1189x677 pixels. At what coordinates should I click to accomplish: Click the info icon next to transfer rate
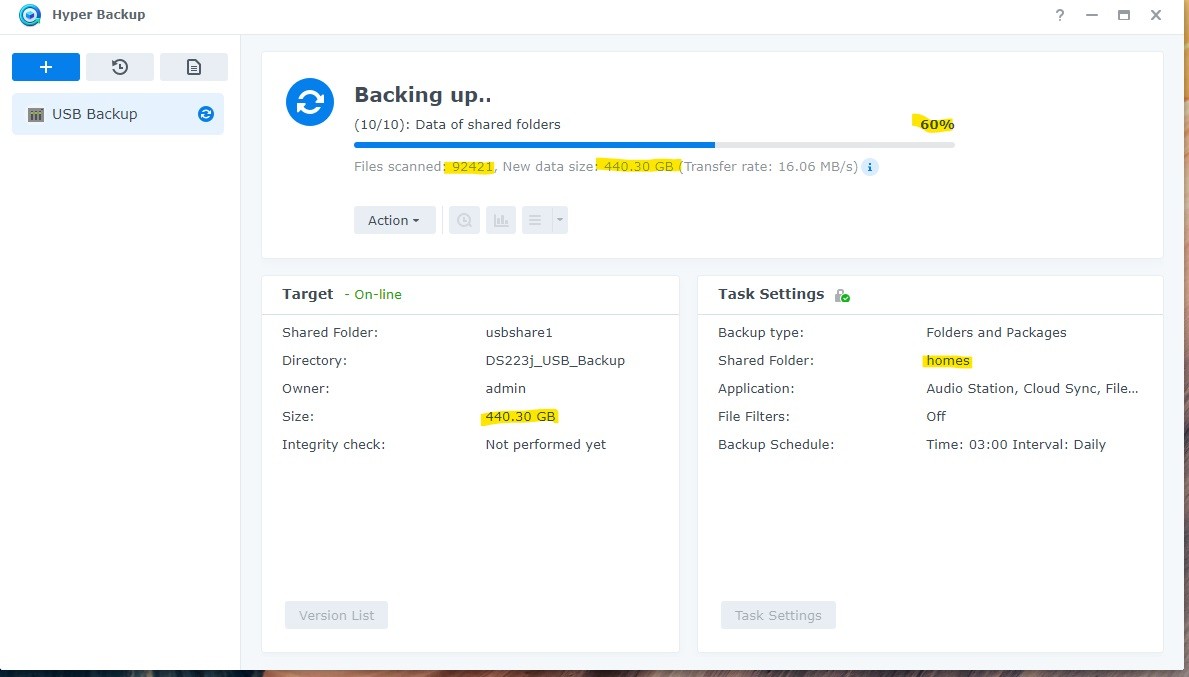869,167
